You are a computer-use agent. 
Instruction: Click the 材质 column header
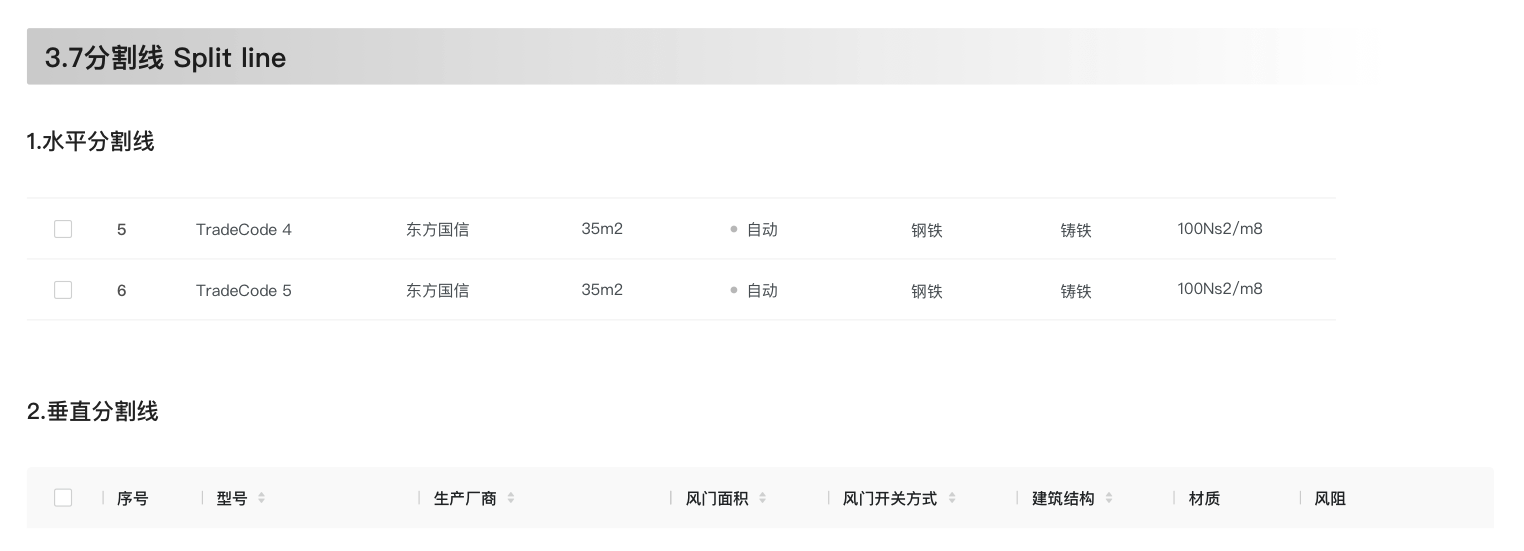(x=1204, y=498)
